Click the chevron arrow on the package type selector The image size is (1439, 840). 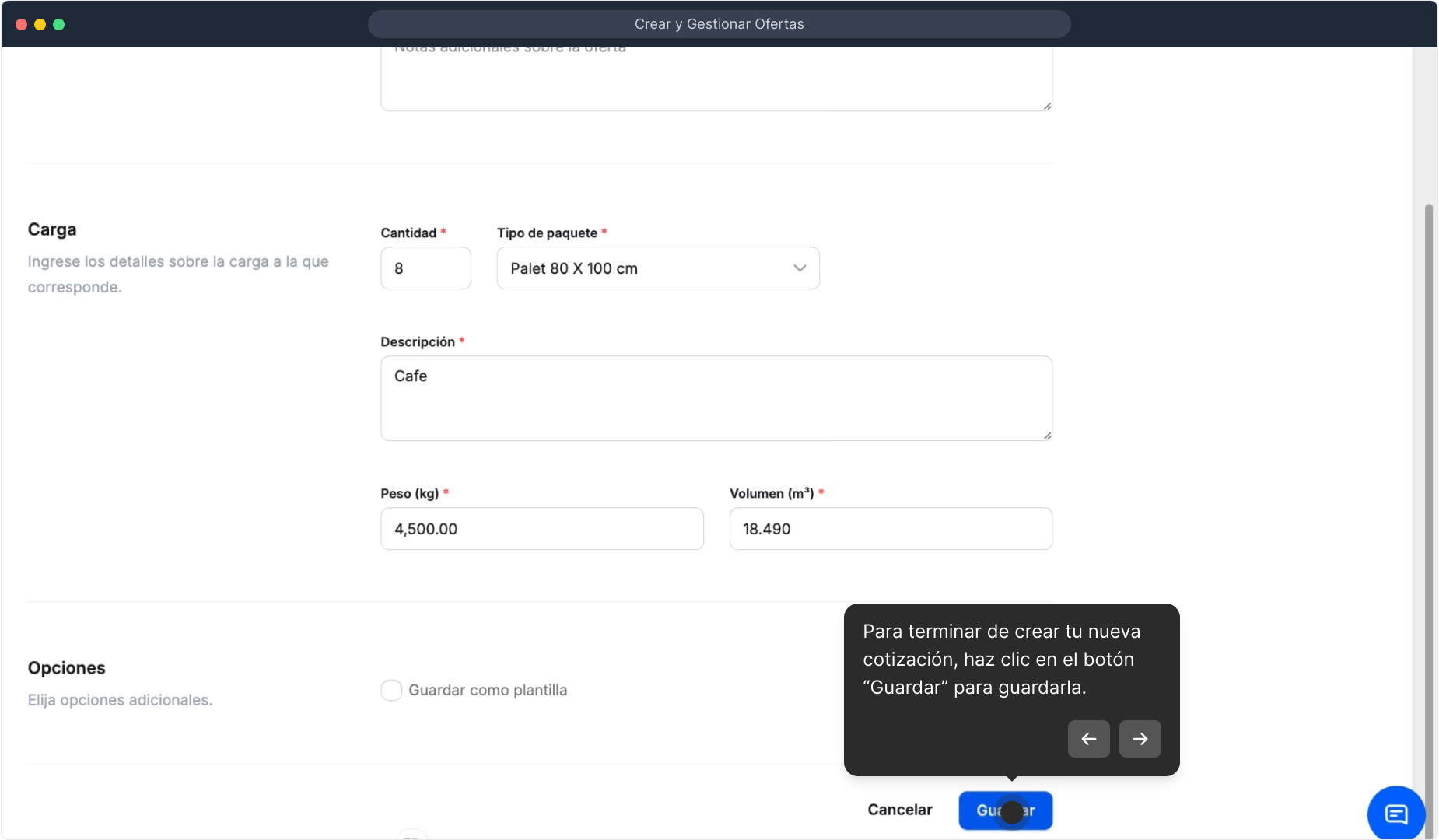799,268
